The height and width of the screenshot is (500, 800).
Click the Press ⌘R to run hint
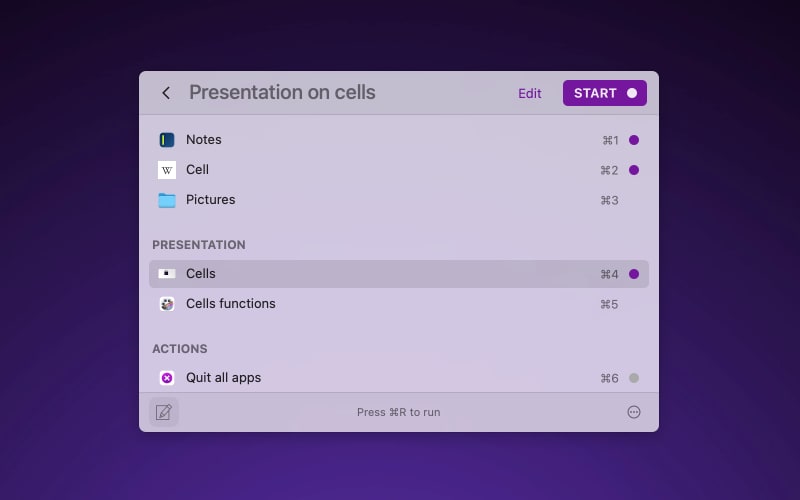point(398,412)
